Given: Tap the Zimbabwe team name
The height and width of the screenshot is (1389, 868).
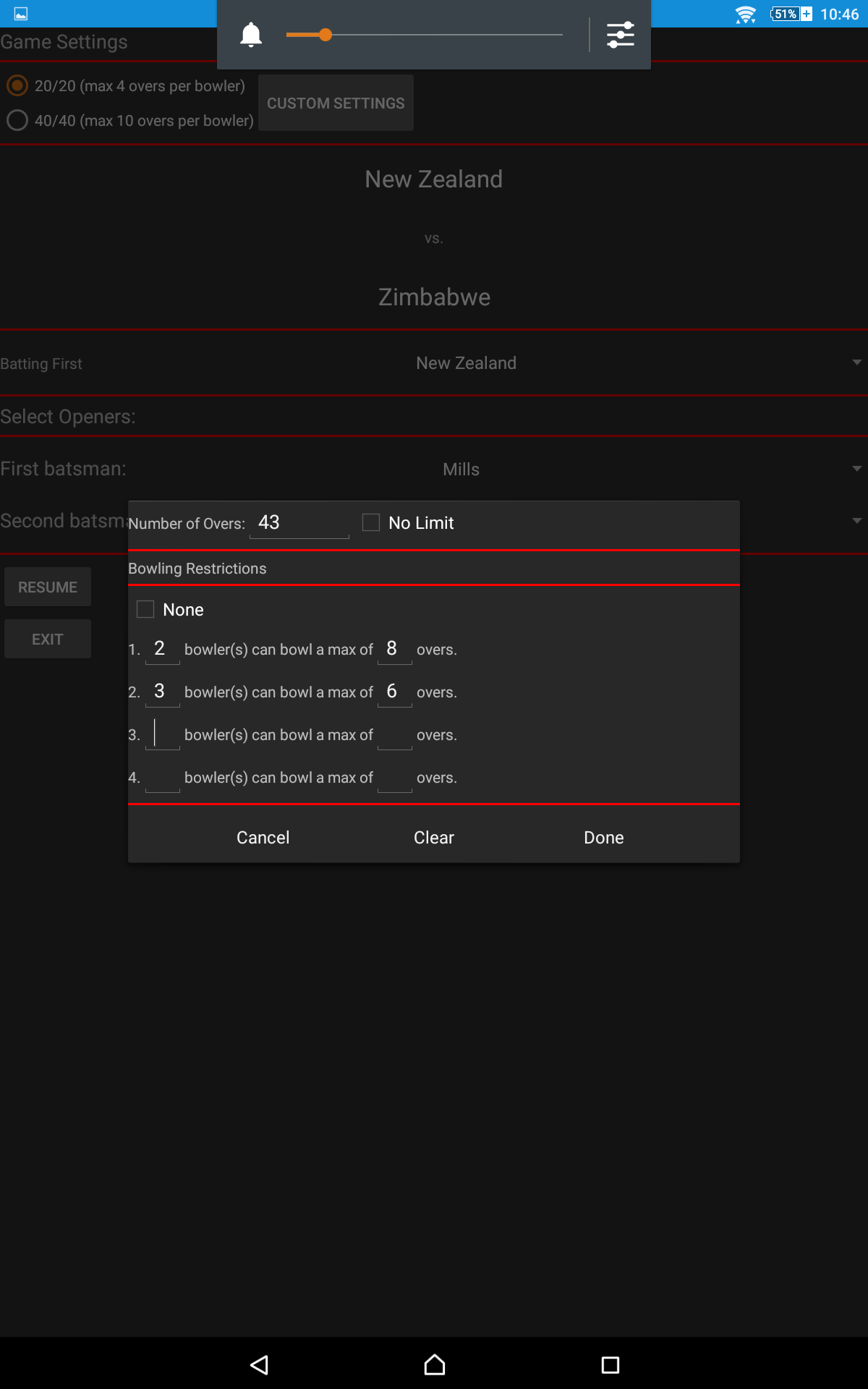Looking at the screenshot, I should pos(434,297).
